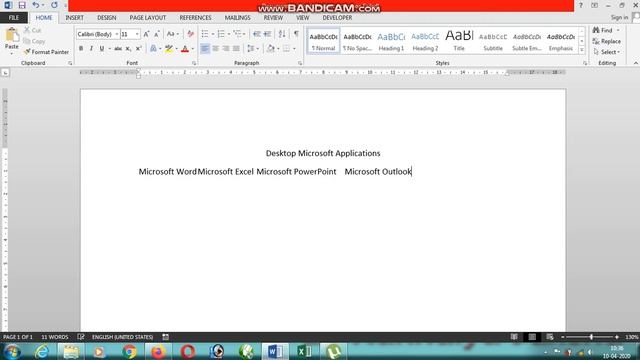Toggle bold formatting
Screen dimensions: 640x360
point(81,49)
